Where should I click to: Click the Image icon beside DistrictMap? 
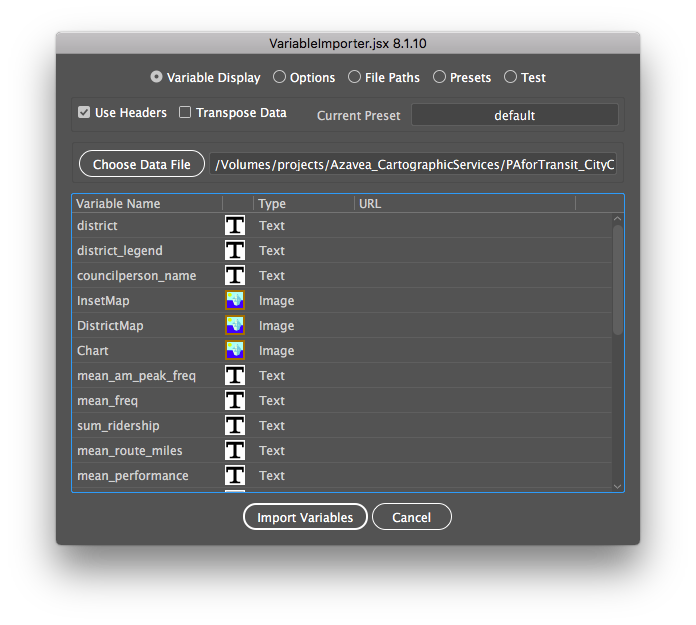pyautogui.click(x=235, y=326)
